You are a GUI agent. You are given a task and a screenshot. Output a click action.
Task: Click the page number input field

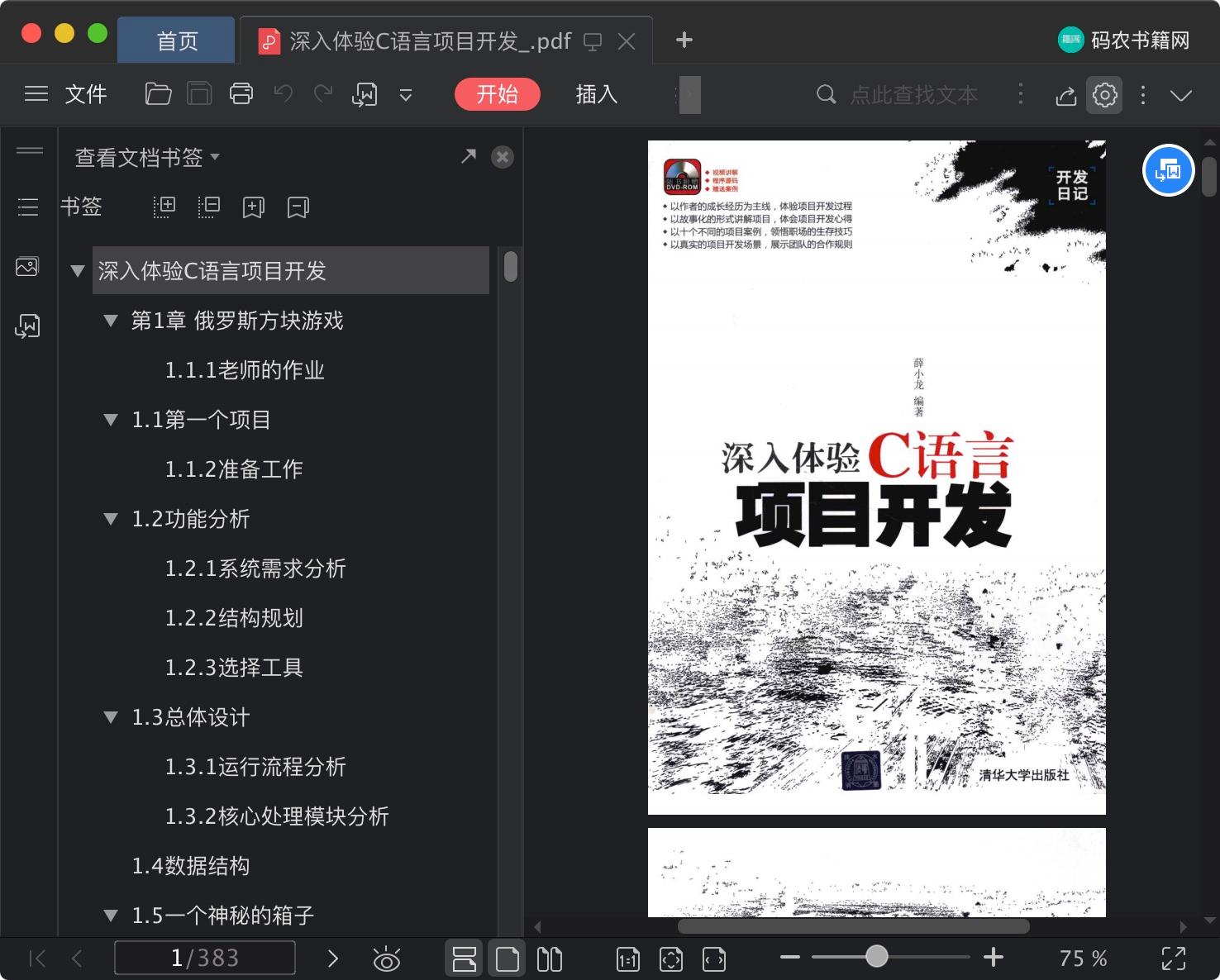tap(205, 958)
